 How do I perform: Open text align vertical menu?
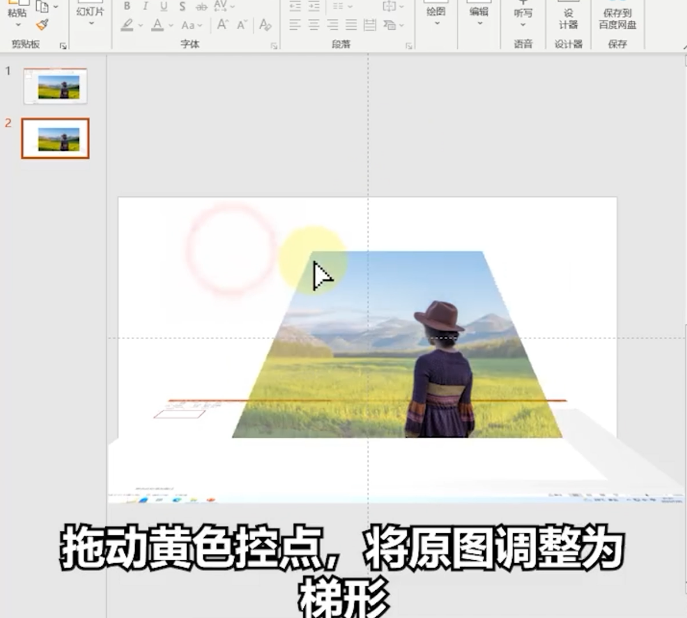pos(393,6)
